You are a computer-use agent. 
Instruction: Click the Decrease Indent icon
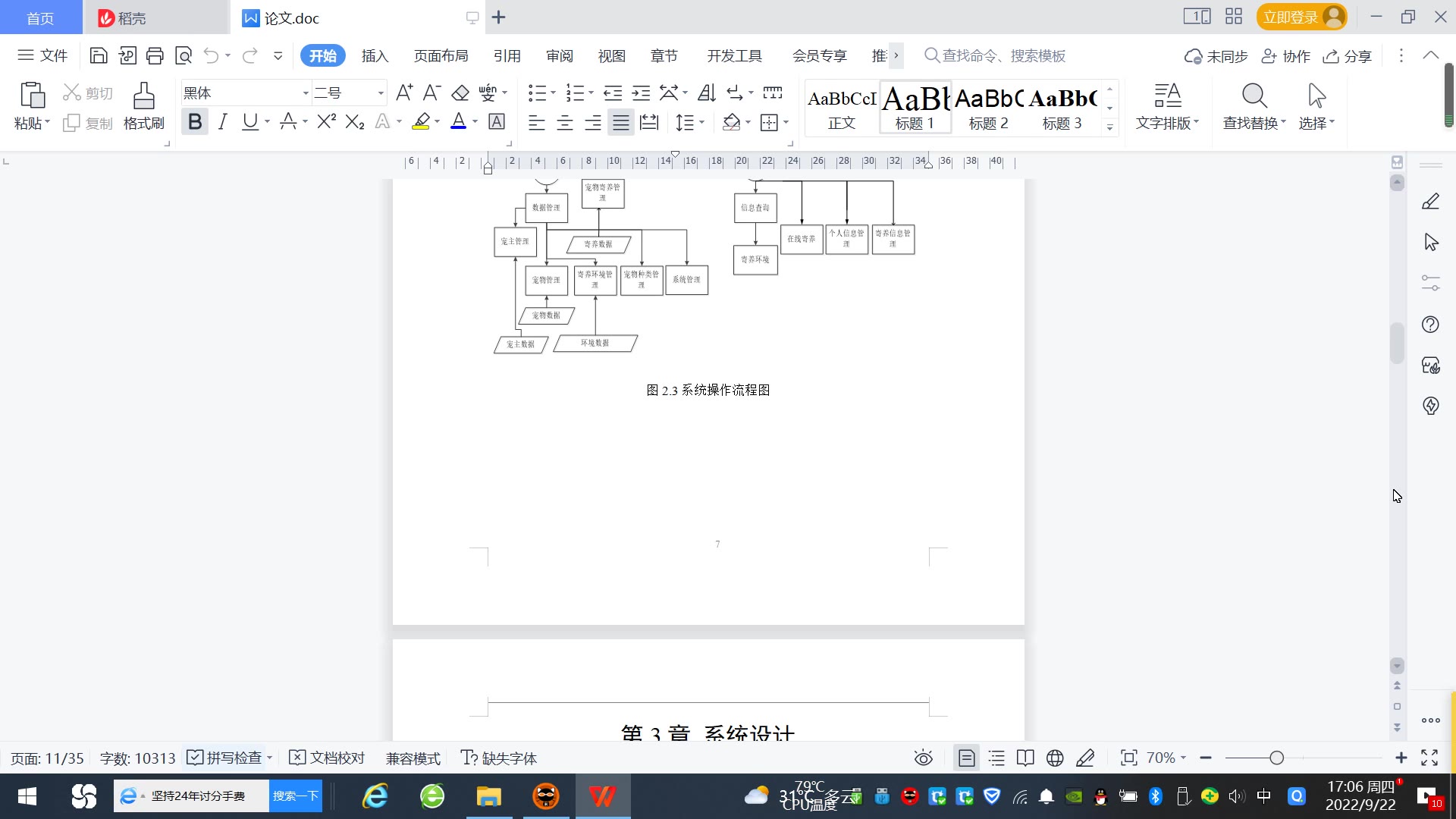pyautogui.click(x=613, y=93)
